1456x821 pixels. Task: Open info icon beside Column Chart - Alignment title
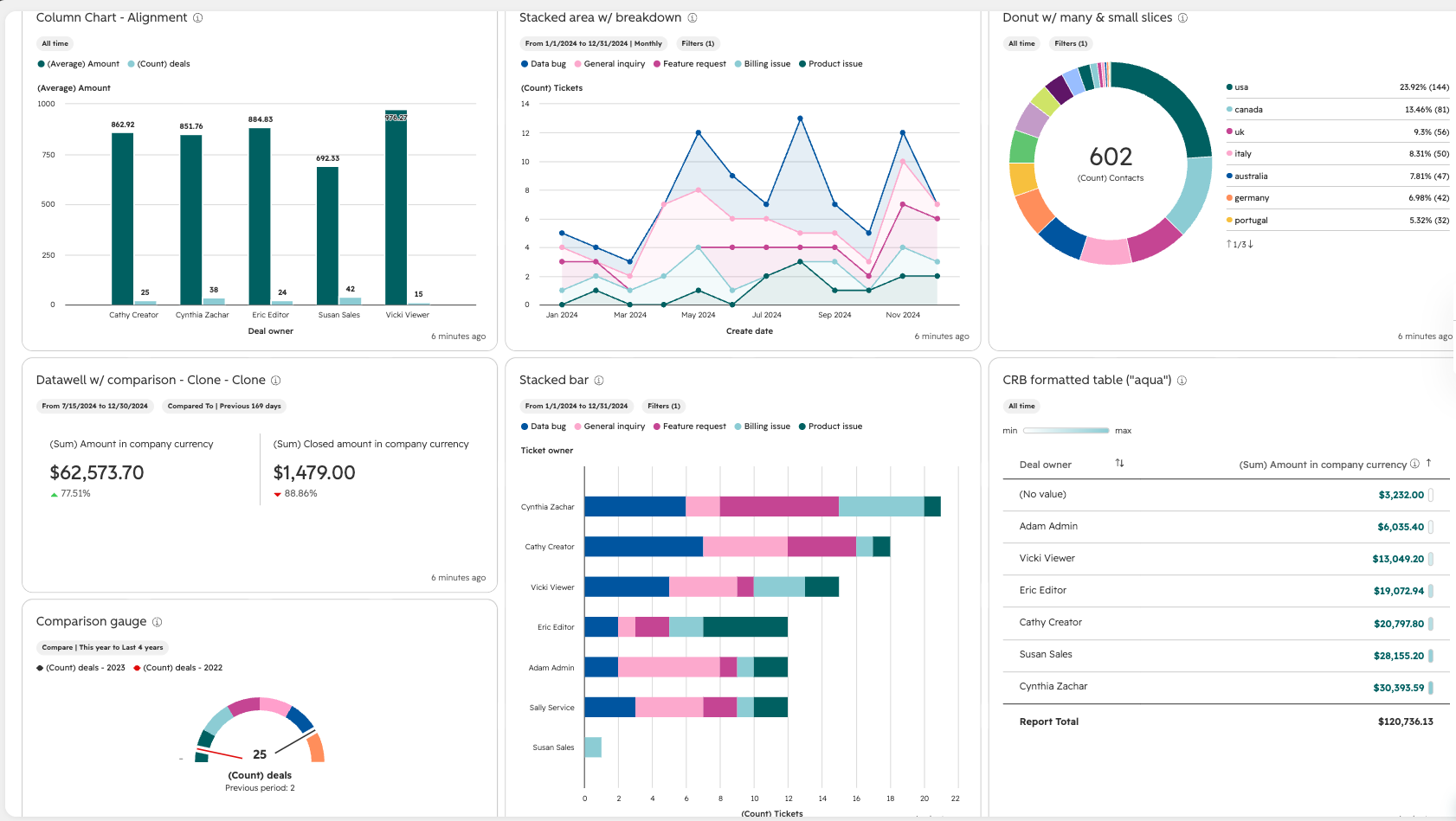198,18
